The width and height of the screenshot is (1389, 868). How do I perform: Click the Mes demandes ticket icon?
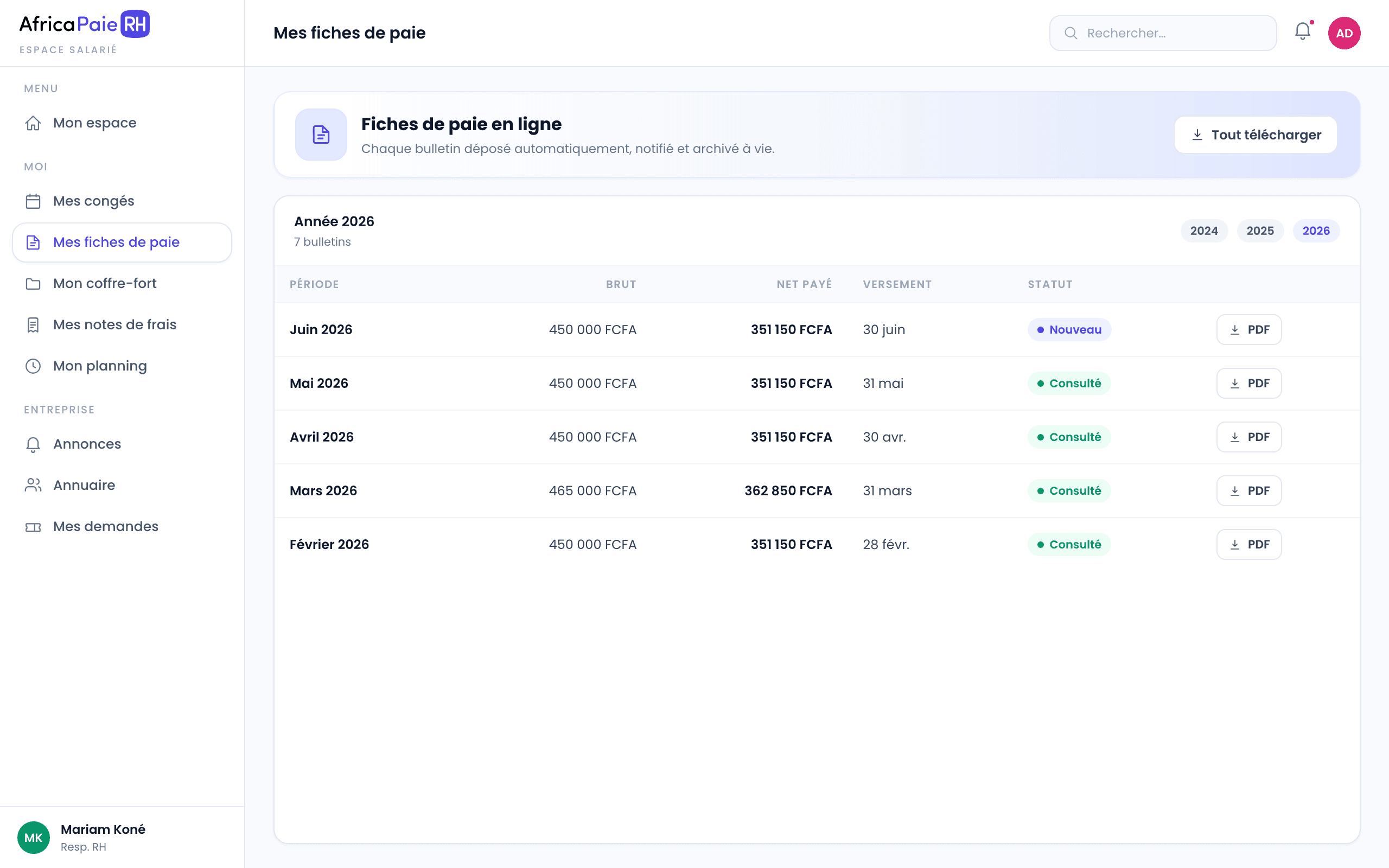tap(33, 527)
